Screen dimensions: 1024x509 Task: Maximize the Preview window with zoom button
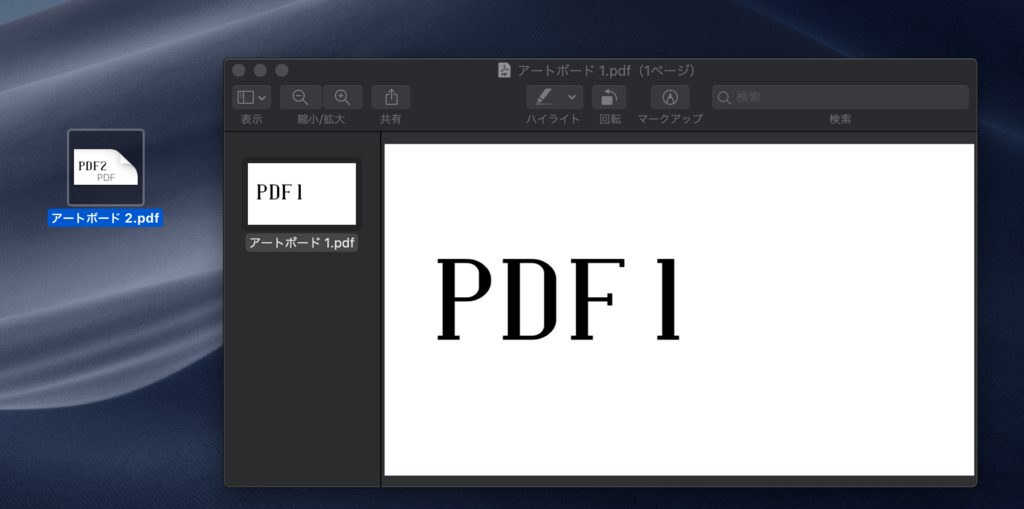click(x=281, y=71)
